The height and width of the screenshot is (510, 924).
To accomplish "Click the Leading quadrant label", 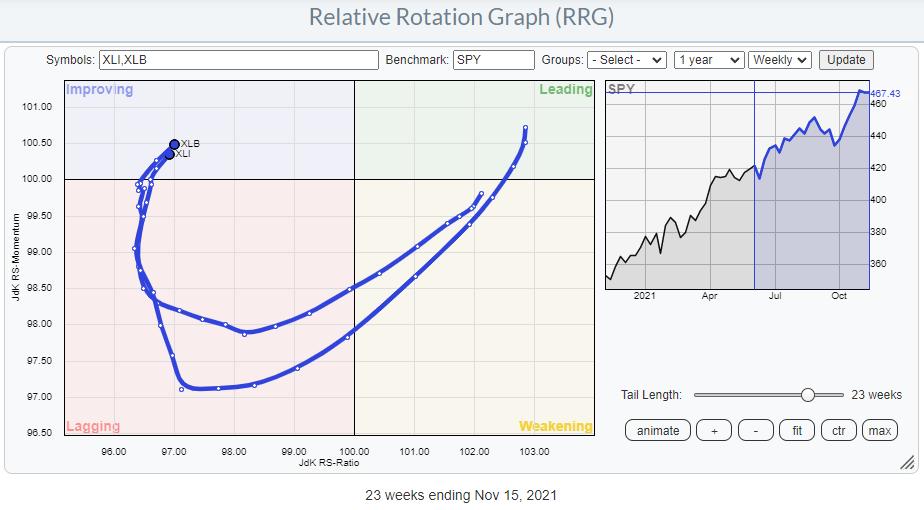I will coord(566,90).
